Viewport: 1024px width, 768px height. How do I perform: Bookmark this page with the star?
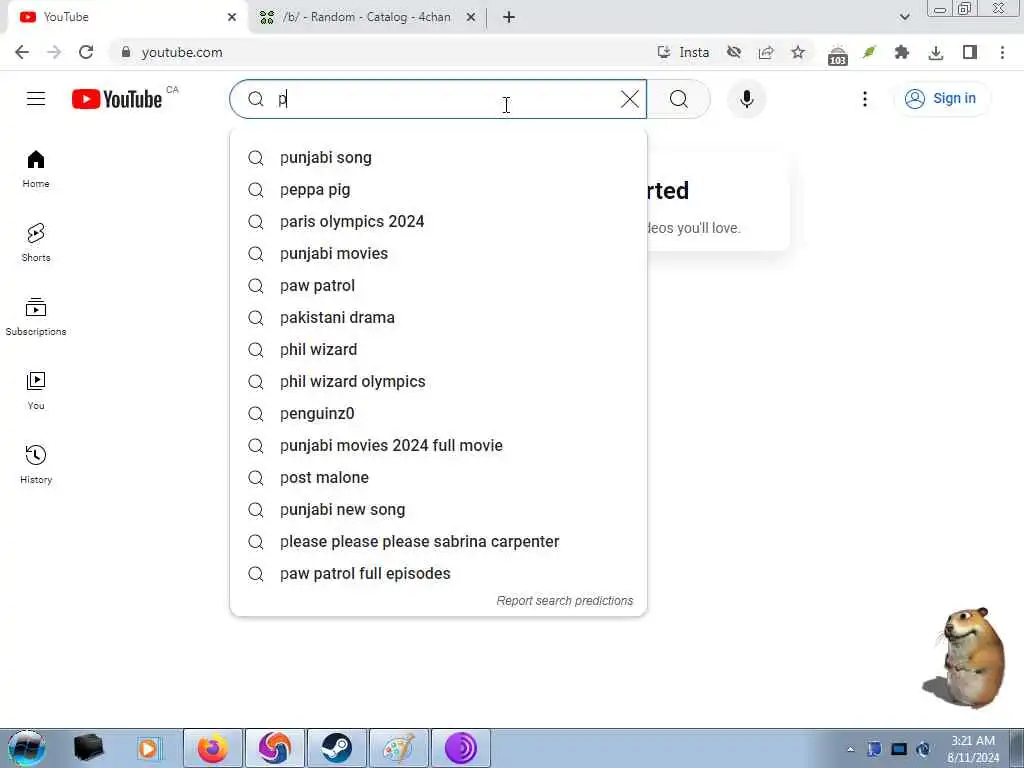(x=797, y=52)
